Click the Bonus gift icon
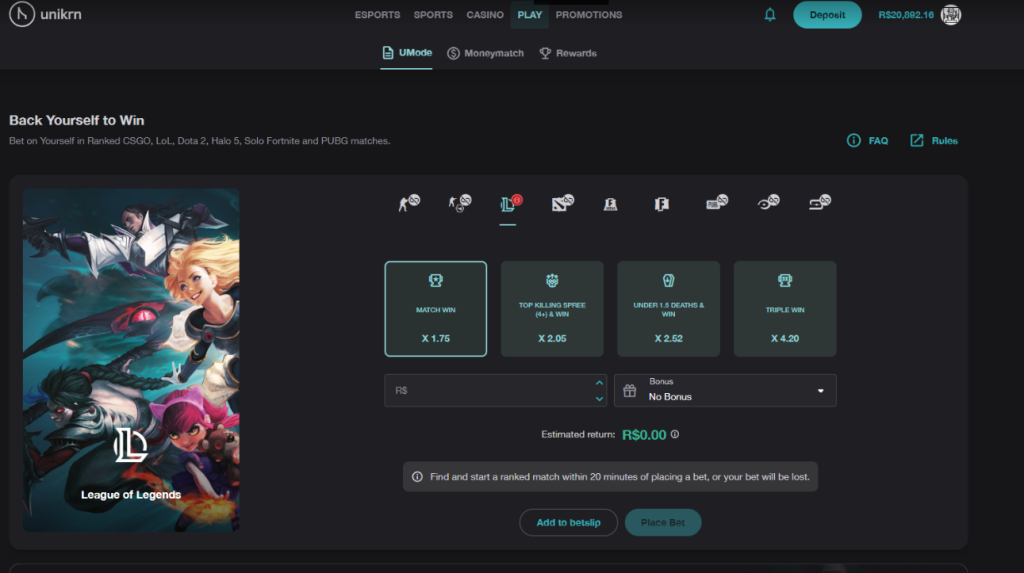This screenshot has height=573, width=1024. point(630,391)
